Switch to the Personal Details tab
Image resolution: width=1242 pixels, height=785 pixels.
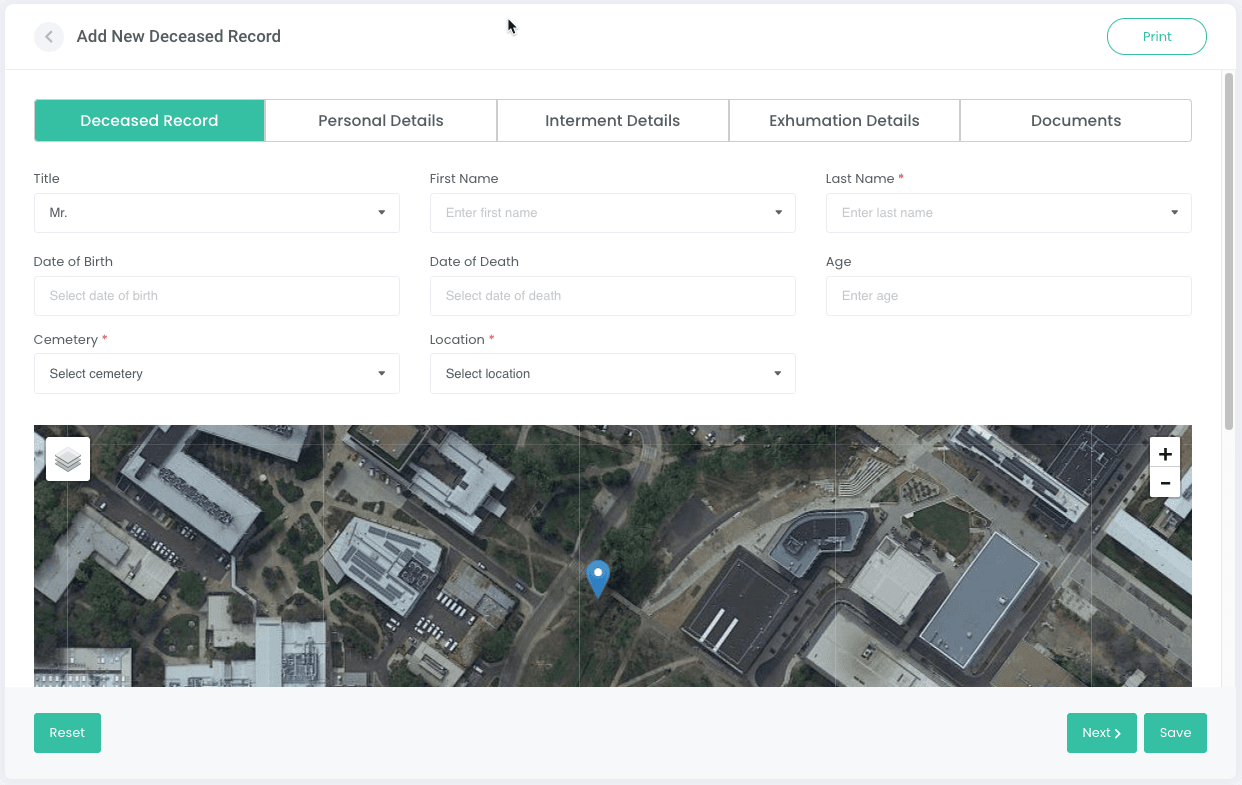pyautogui.click(x=380, y=121)
